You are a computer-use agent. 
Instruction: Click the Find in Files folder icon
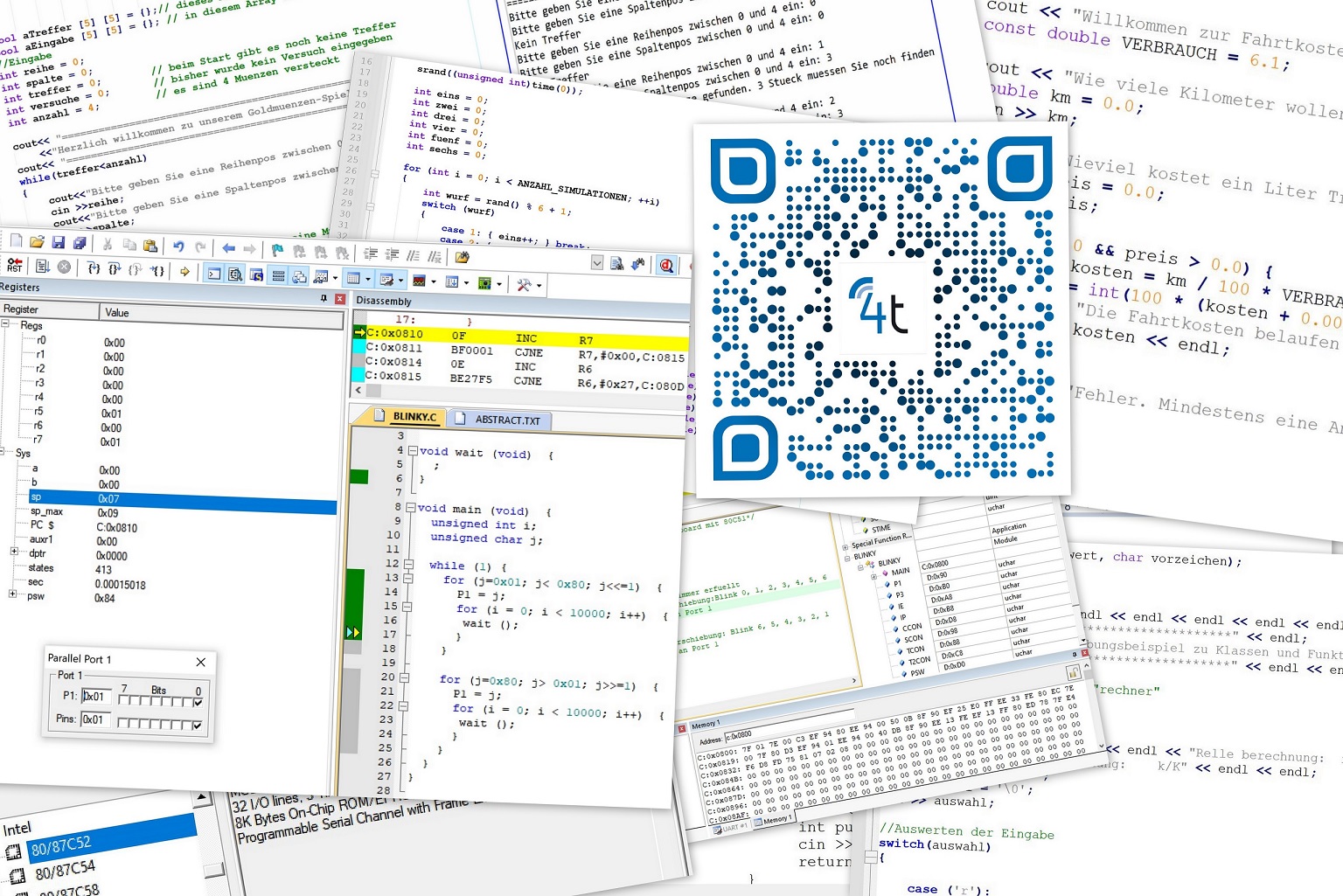pyautogui.click(x=463, y=257)
